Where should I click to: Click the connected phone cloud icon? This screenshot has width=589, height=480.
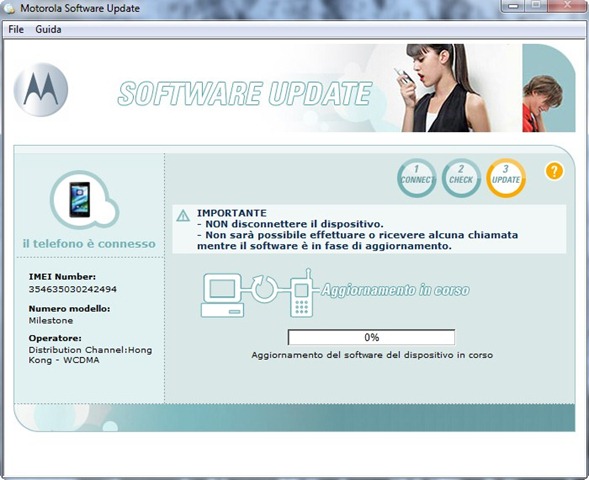pyautogui.click(x=84, y=200)
